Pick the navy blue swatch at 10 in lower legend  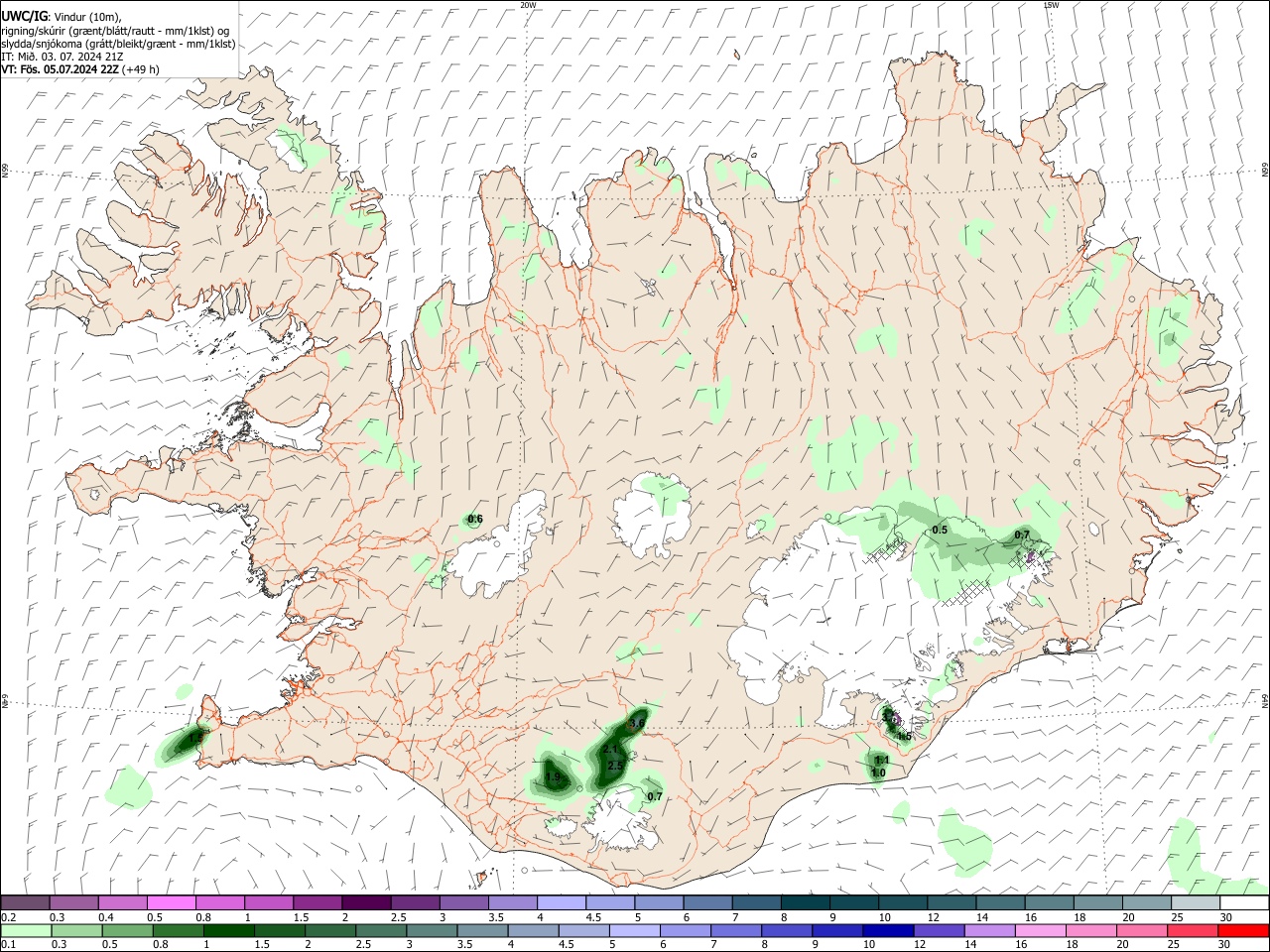[886, 930]
